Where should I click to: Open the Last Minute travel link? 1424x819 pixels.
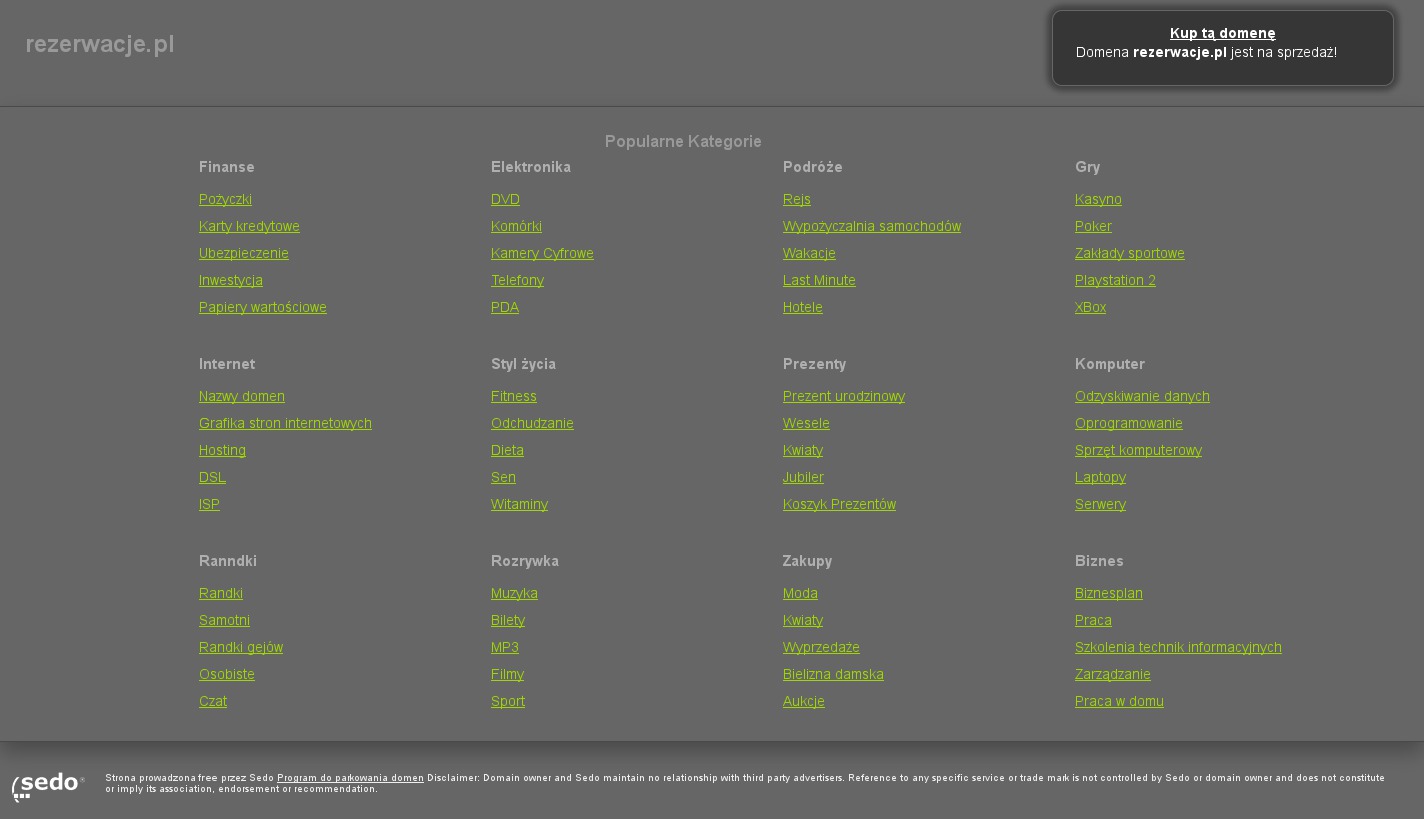(x=819, y=280)
